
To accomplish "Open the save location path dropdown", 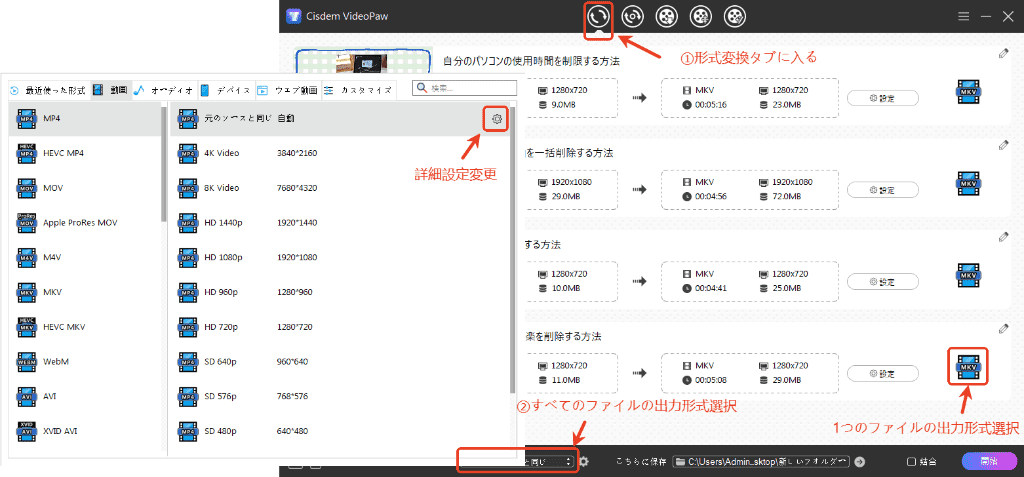I will click(762, 461).
